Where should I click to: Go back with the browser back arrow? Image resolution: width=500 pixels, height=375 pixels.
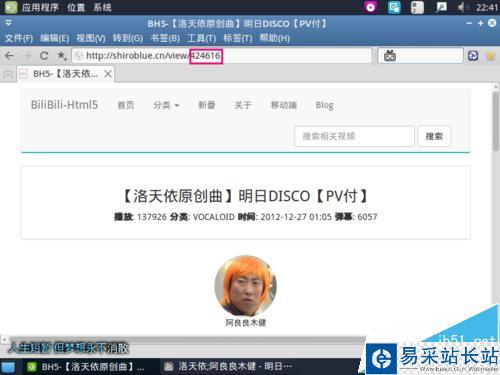pos(9,56)
